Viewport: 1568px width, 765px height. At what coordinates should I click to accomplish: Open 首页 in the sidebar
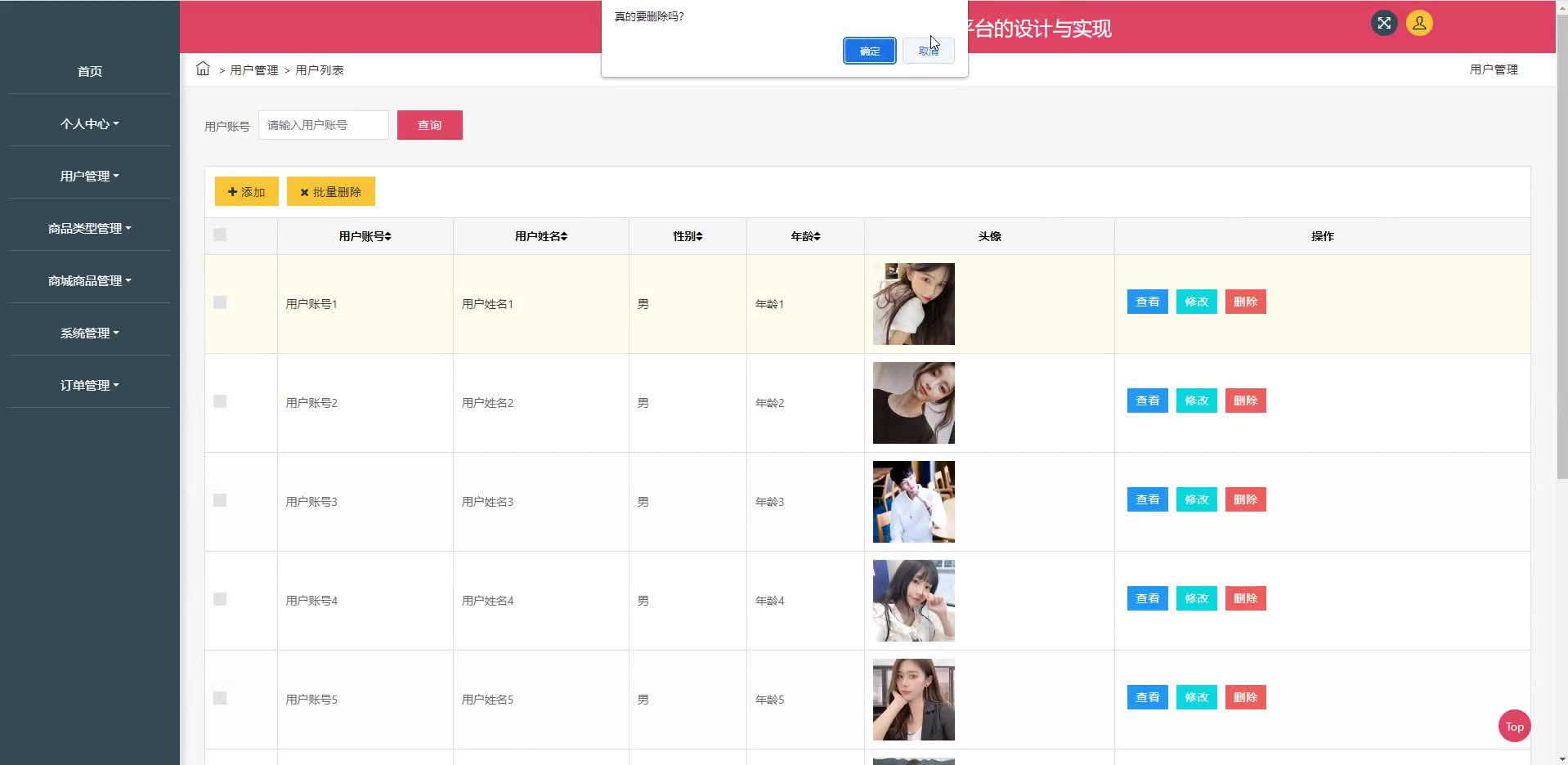90,71
